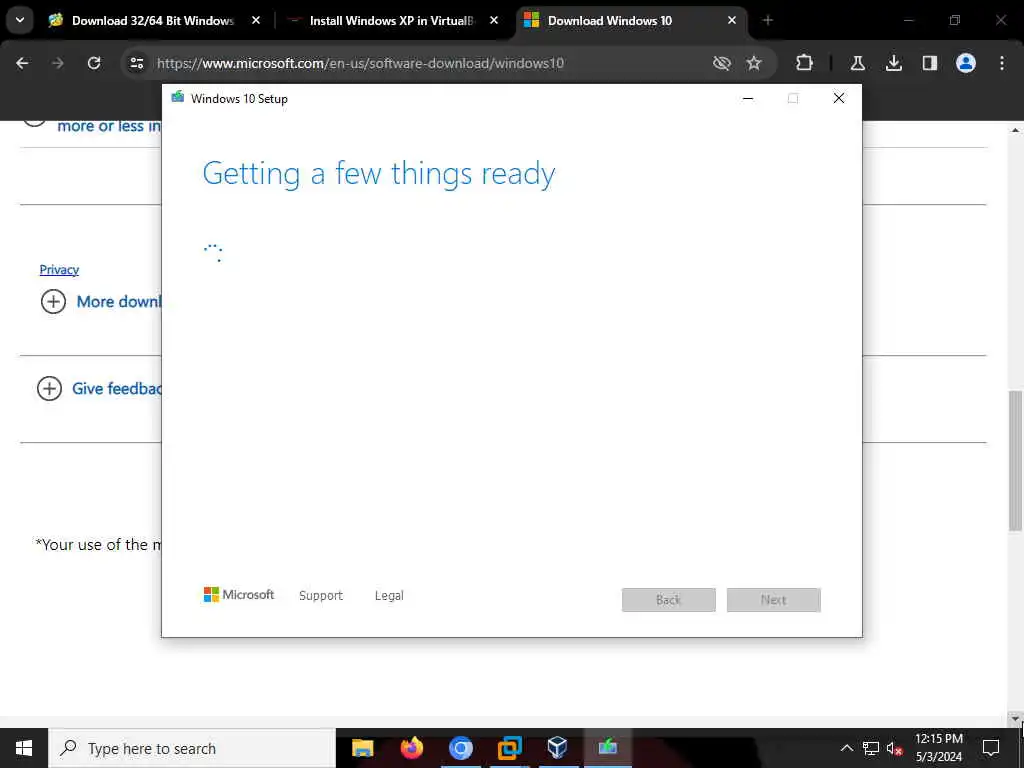Open File Explorer from taskbar
Viewport: 1024px width, 768px height.
(x=362, y=748)
